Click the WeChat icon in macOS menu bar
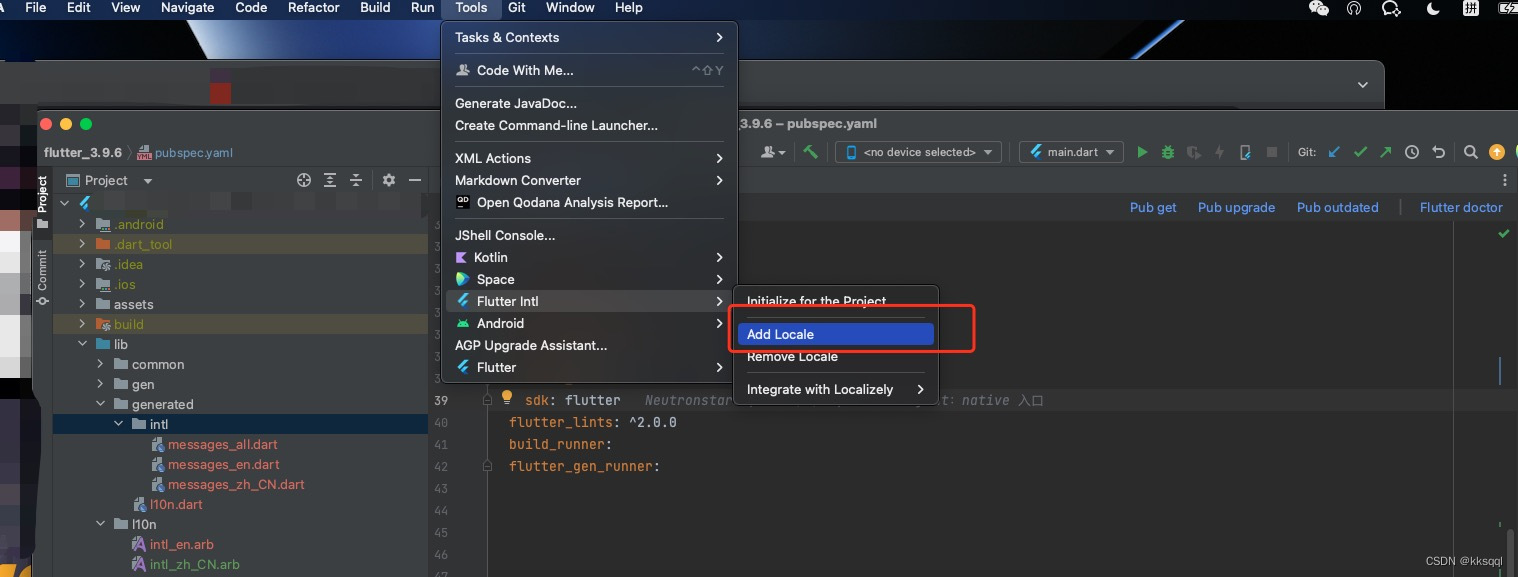The height and width of the screenshot is (577, 1518). pyautogui.click(x=1318, y=8)
